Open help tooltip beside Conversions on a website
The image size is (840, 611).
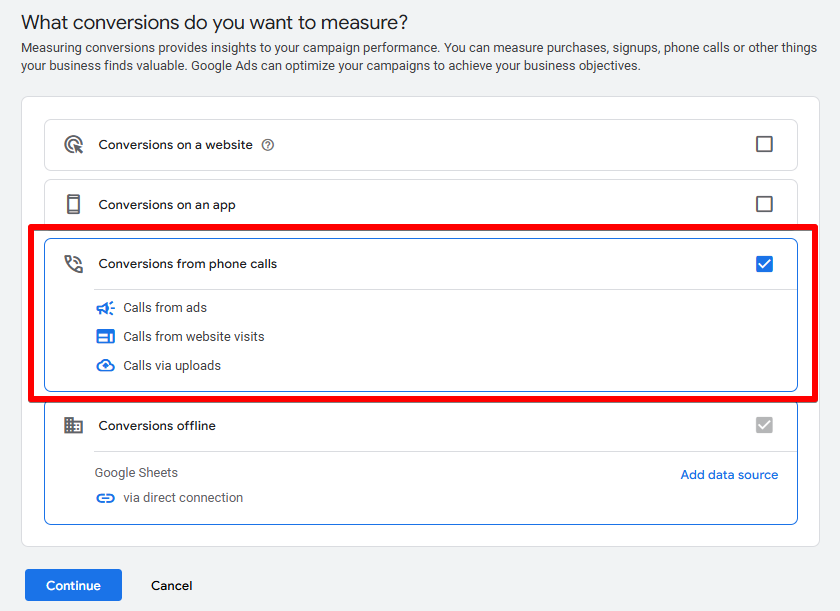268,145
